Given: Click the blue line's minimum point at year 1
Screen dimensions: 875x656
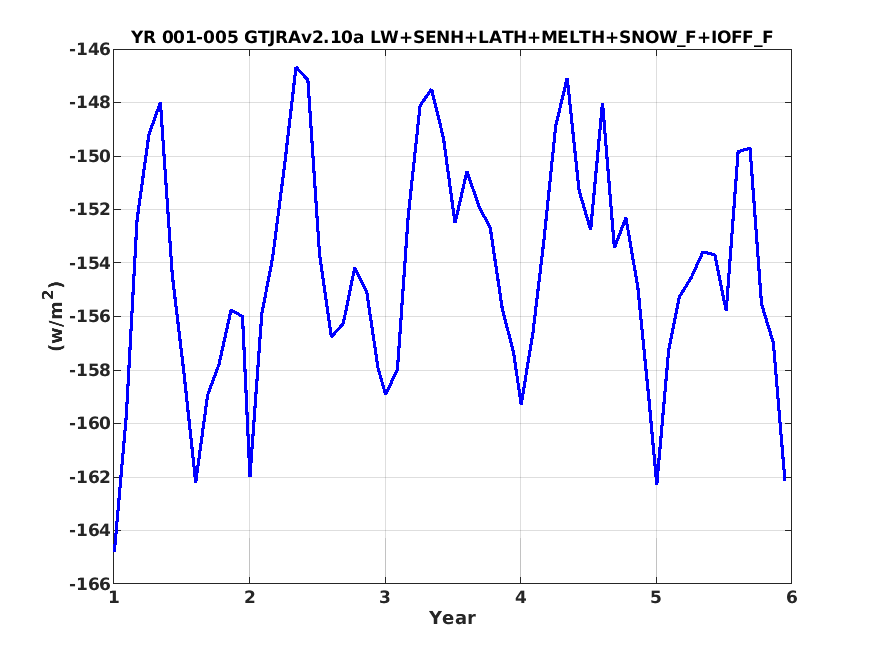Looking at the screenshot, I should pos(114,551).
